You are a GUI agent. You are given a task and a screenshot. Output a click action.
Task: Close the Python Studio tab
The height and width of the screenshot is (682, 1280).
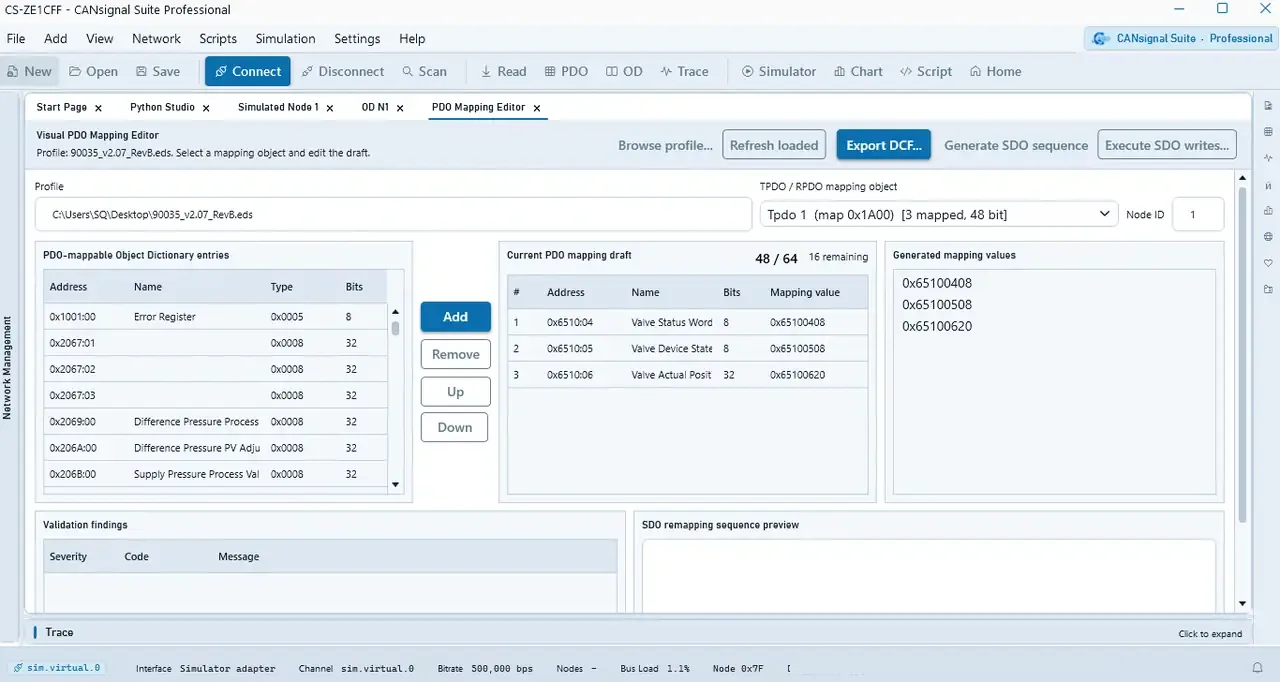click(206, 108)
